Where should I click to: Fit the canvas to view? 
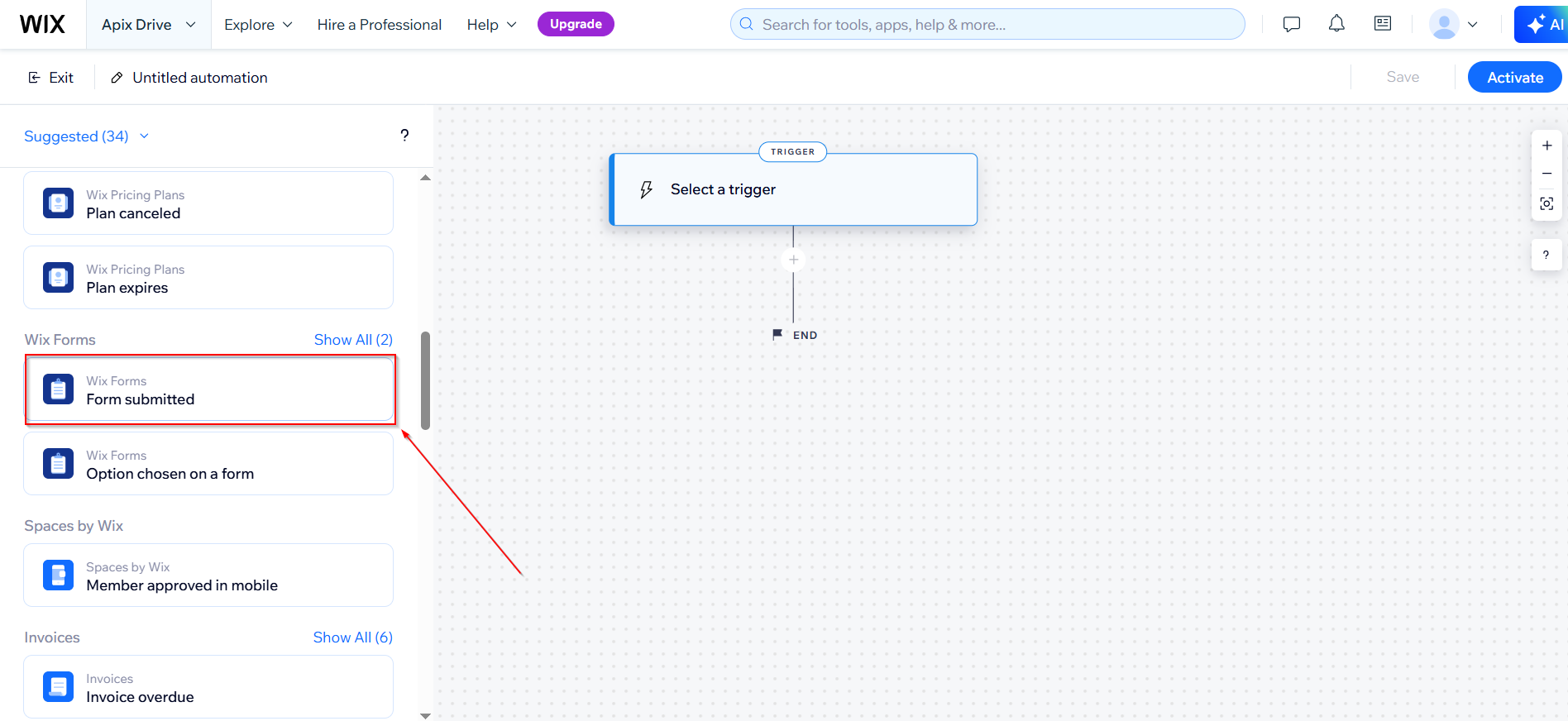pyautogui.click(x=1546, y=203)
